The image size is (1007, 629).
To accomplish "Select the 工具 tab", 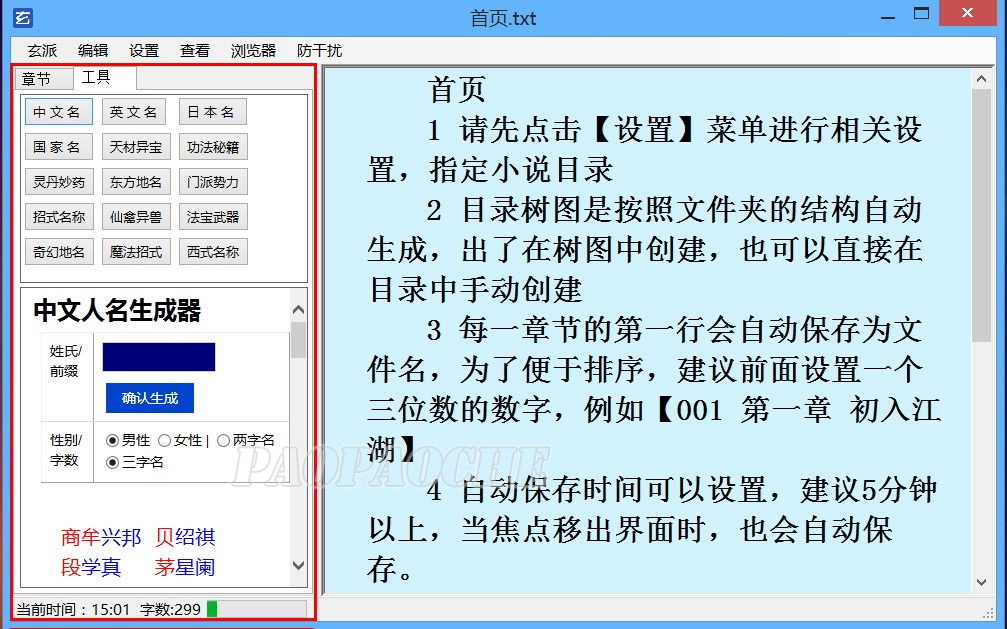I will click(x=104, y=78).
